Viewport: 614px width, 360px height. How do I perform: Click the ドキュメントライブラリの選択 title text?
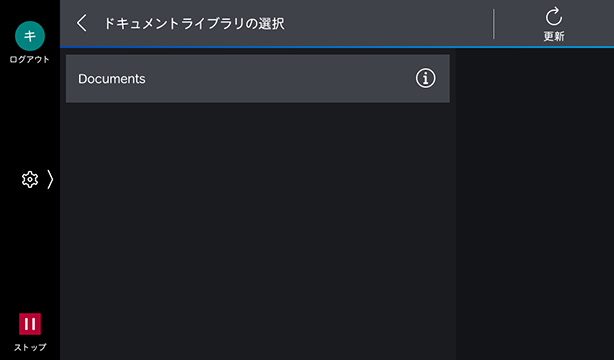coord(194,24)
